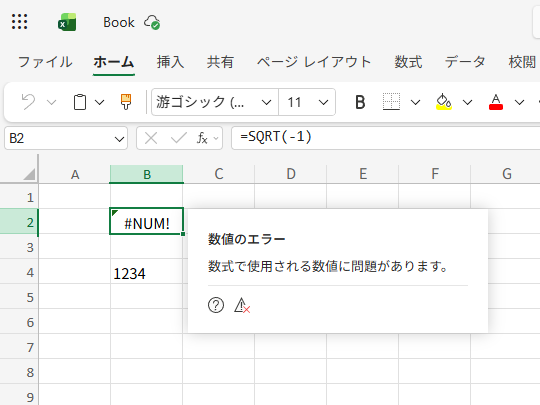The height and width of the screenshot is (405, 540).
Task: Cancel formula entry X icon
Action: [x=151, y=138]
